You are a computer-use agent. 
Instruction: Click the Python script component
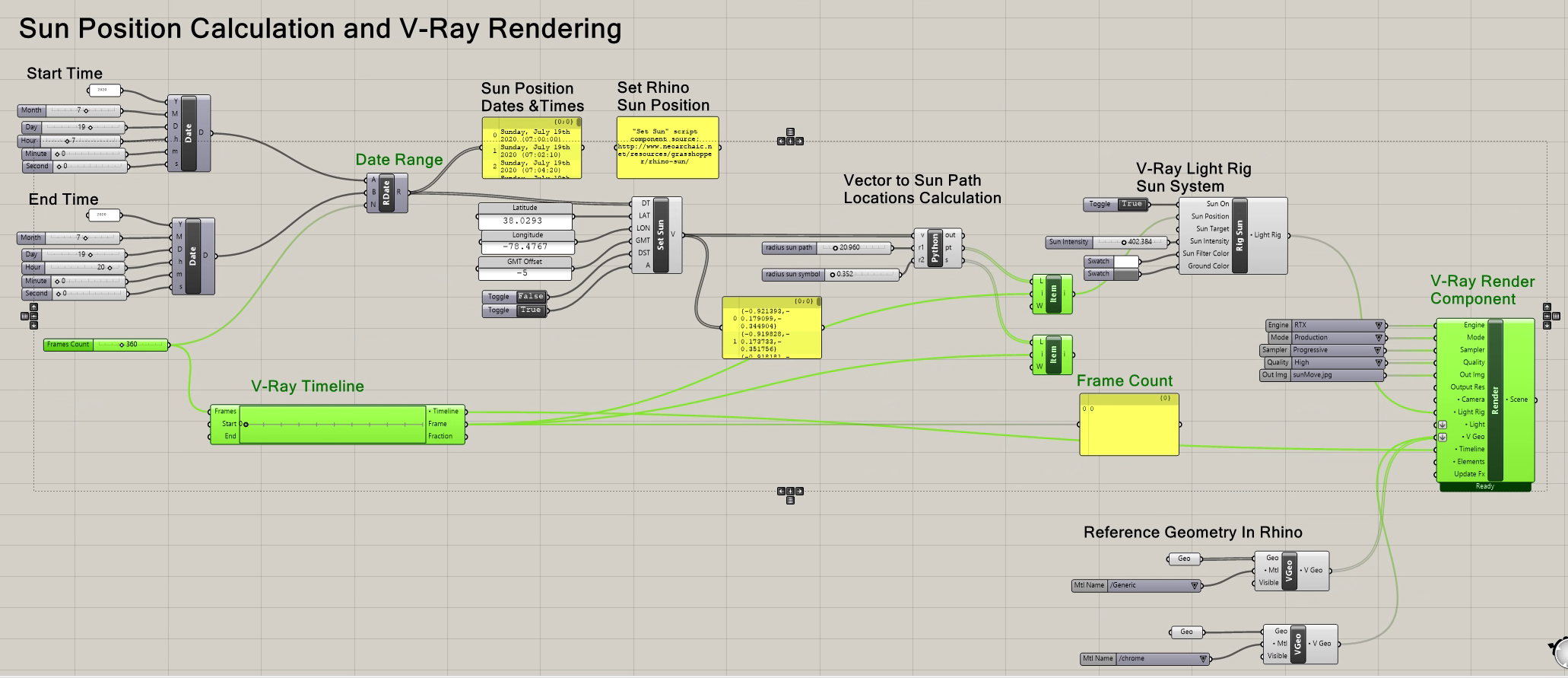pyautogui.click(x=935, y=248)
